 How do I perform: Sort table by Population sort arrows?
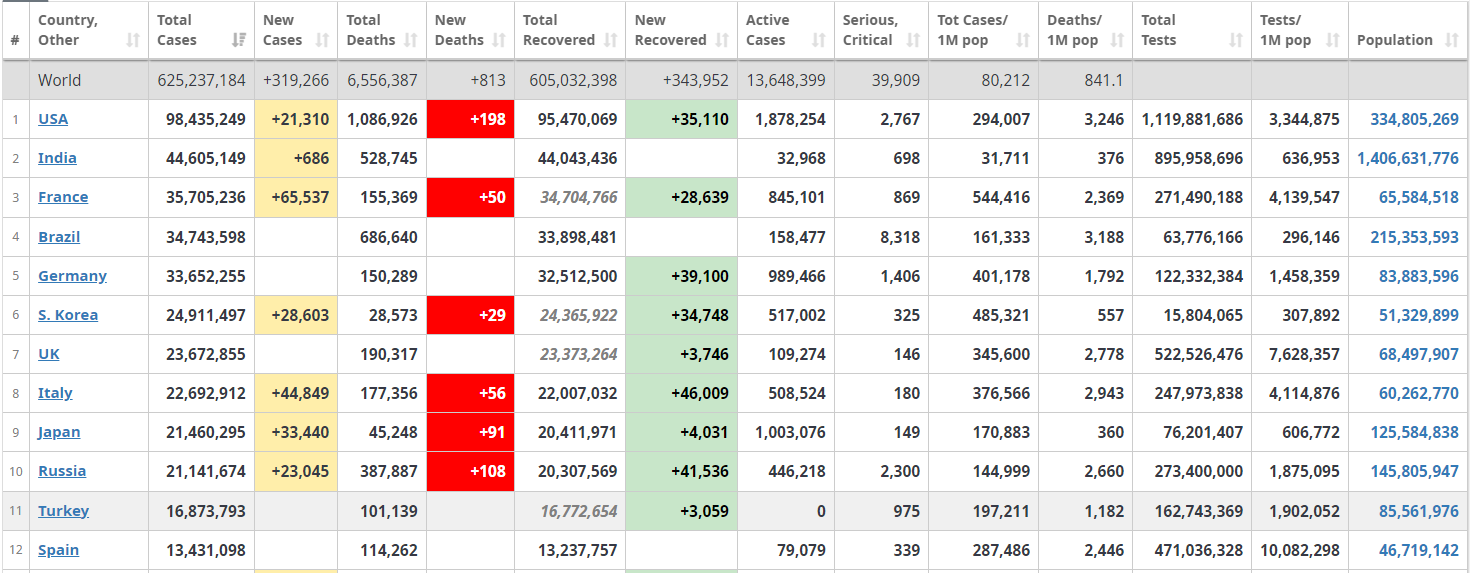tap(1452, 40)
